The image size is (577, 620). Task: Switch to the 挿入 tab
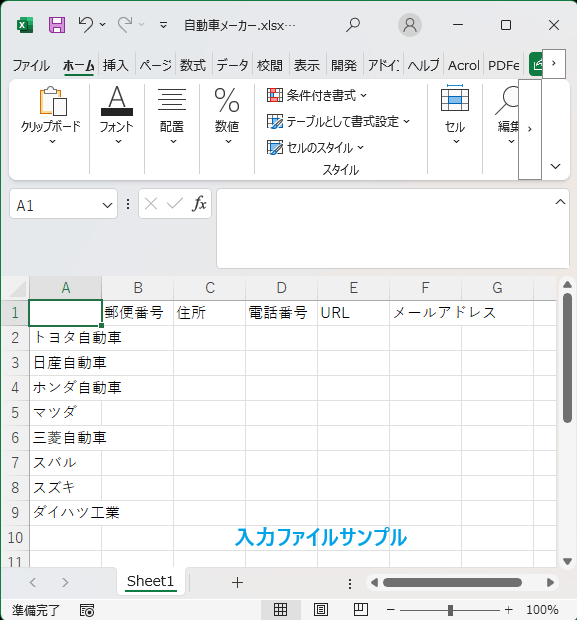[x=116, y=65]
